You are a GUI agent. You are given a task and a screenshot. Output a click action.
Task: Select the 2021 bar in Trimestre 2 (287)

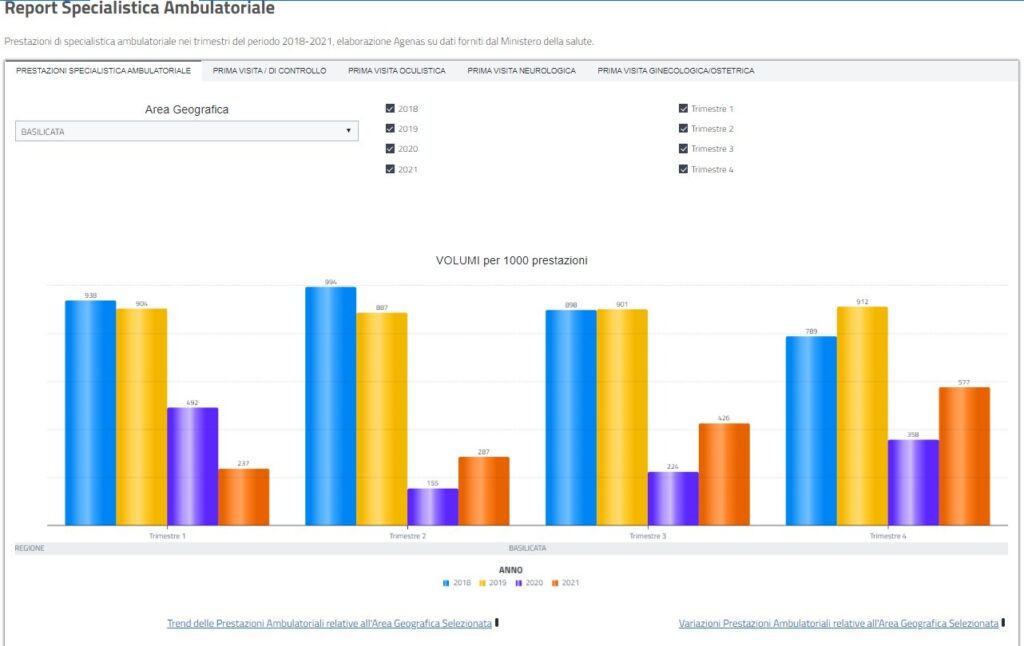(x=484, y=491)
